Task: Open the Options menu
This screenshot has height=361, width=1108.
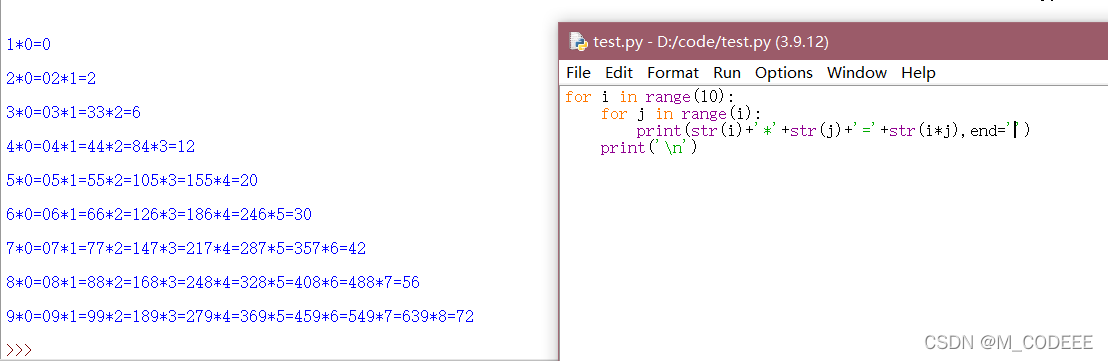Action: click(x=784, y=73)
